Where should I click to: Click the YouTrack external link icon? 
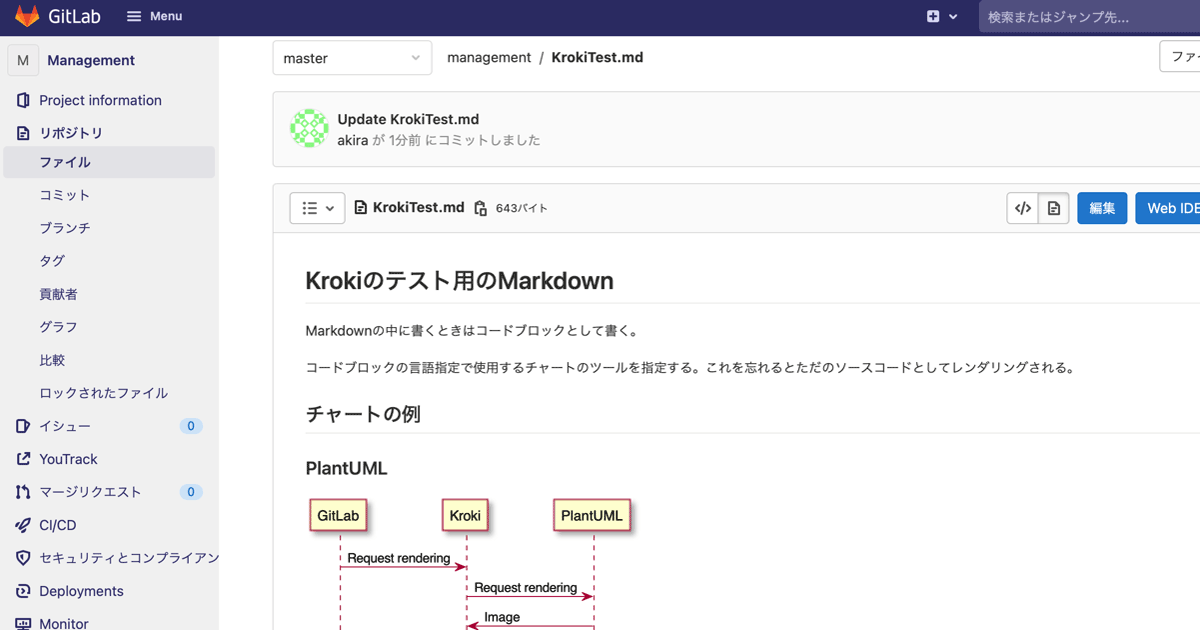point(23,459)
